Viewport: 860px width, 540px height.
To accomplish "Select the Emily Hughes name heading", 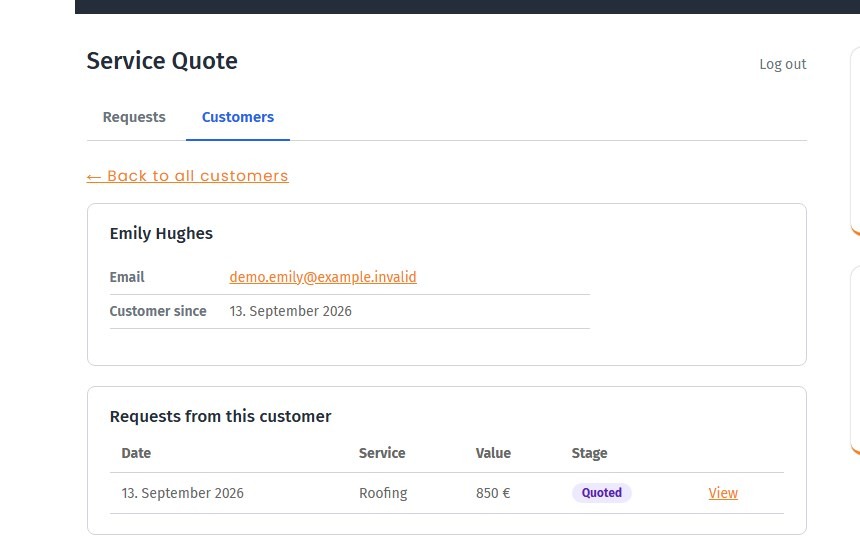I will point(161,234).
